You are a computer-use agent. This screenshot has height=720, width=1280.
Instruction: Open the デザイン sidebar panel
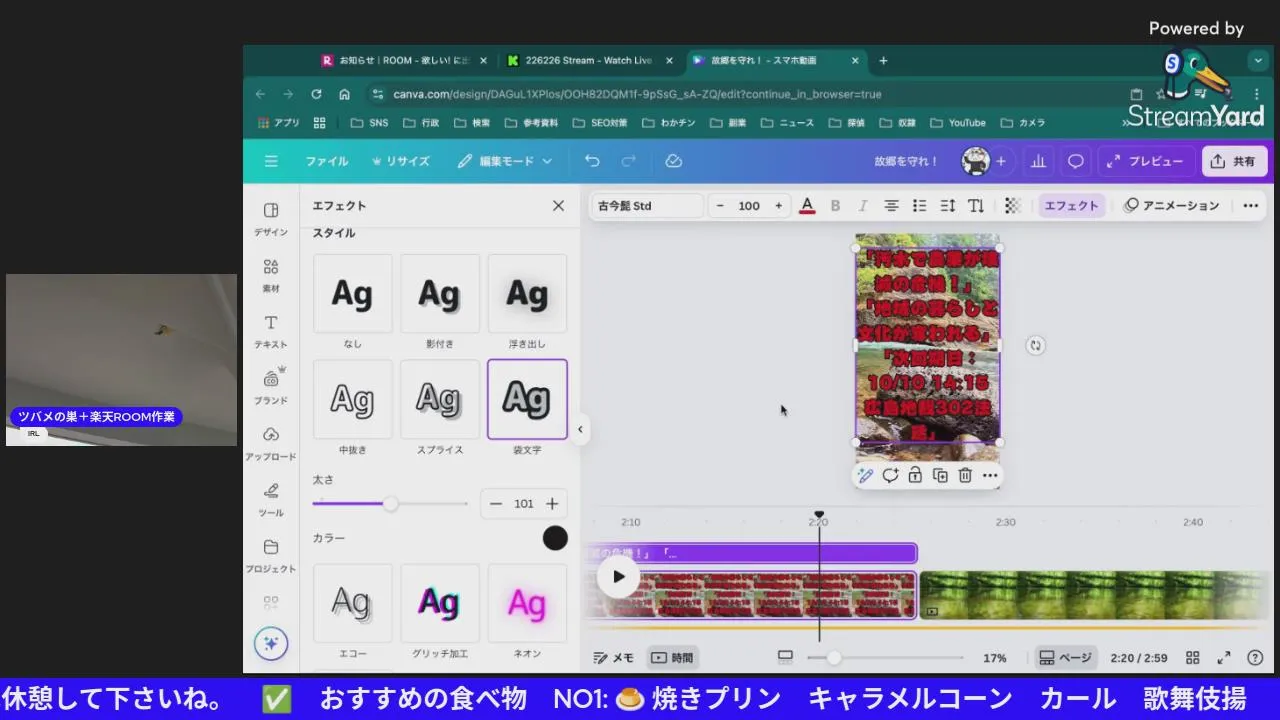[x=271, y=218]
